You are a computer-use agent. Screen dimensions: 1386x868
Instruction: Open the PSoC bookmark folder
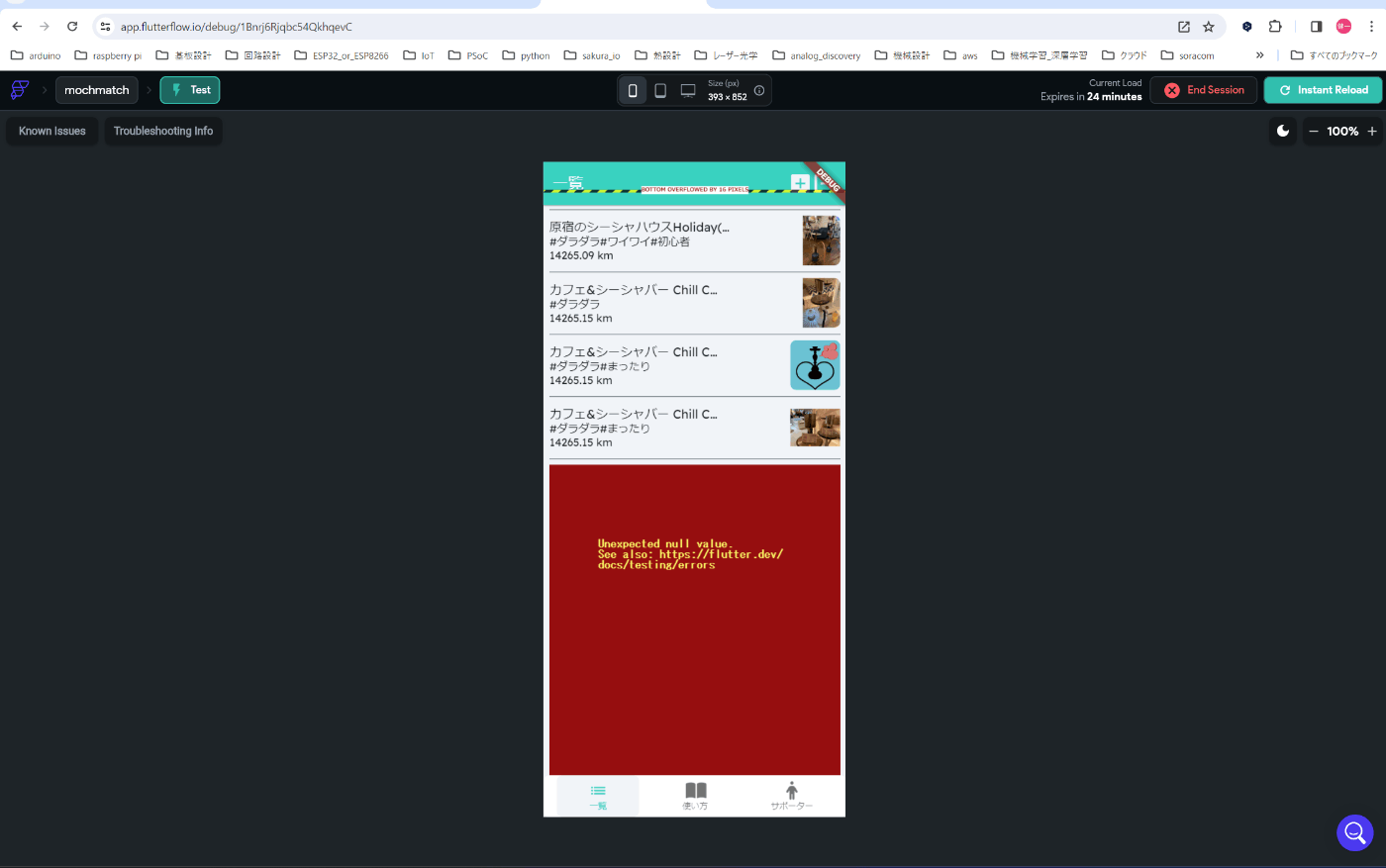(x=468, y=55)
